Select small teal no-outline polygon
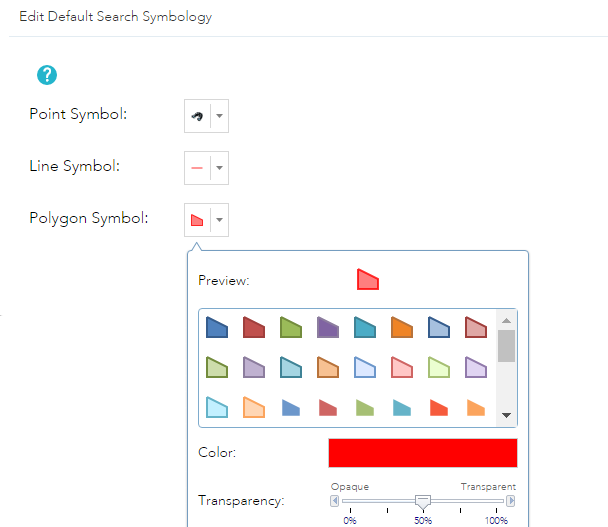608x527 pixels. tap(402, 408)
